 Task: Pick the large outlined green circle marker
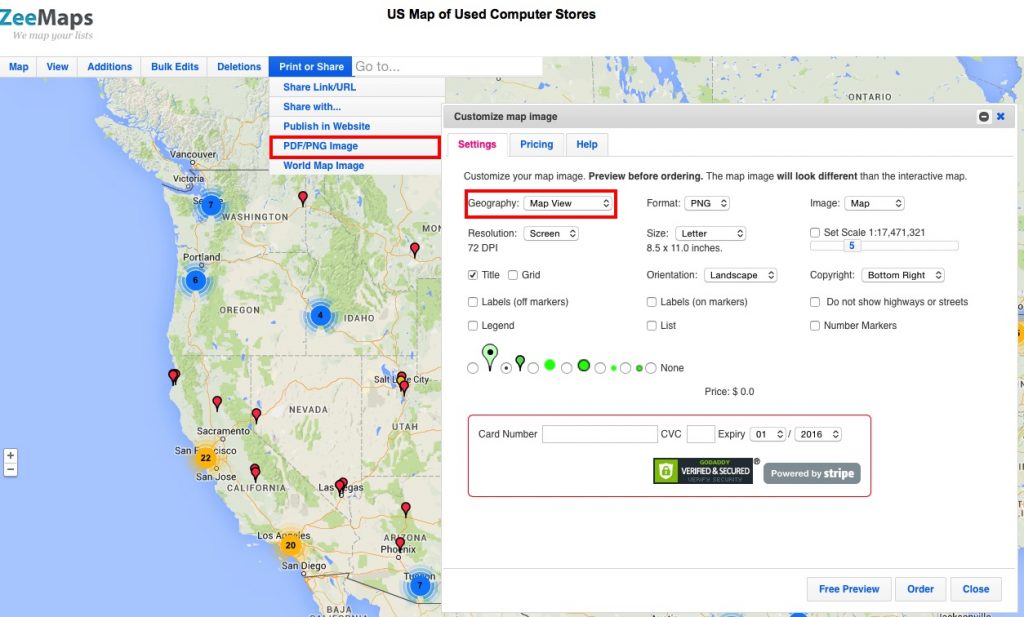567,367
